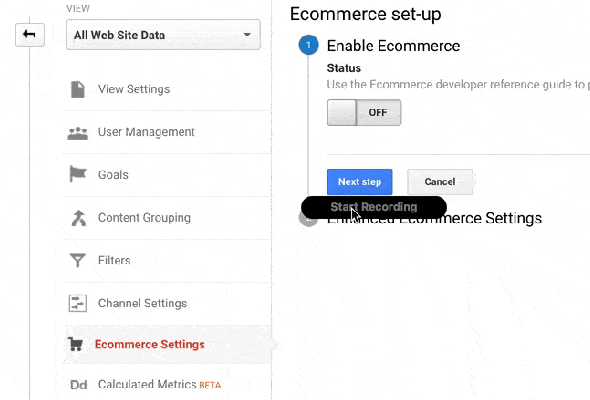Toggle the Enable Ecommerce status switch
Image resolution: width=590 pixels, height=400 pixels.
(x=364, y=112)
